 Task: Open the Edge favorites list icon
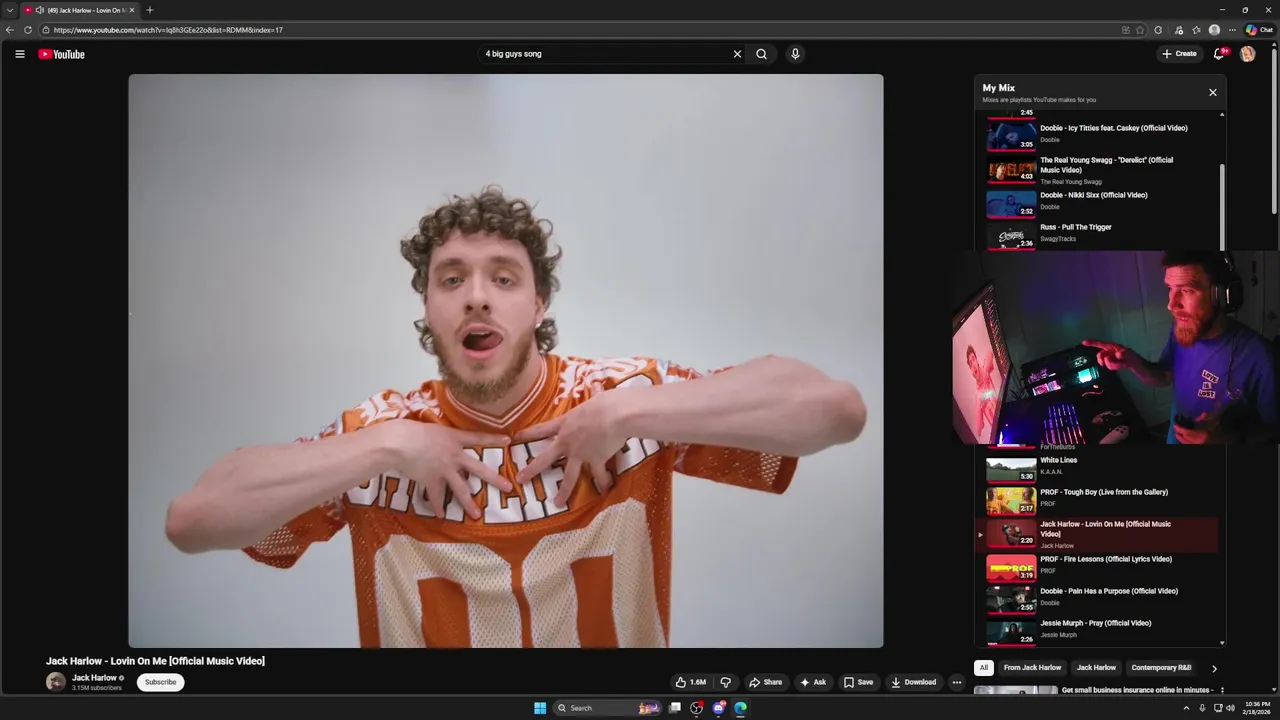1196,30
